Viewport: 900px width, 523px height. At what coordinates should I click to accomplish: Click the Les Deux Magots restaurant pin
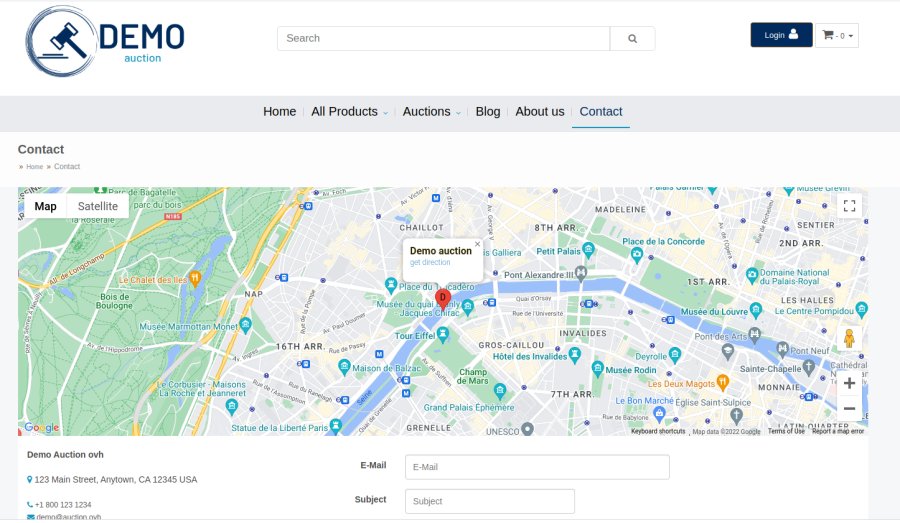(x=723, y=382)
